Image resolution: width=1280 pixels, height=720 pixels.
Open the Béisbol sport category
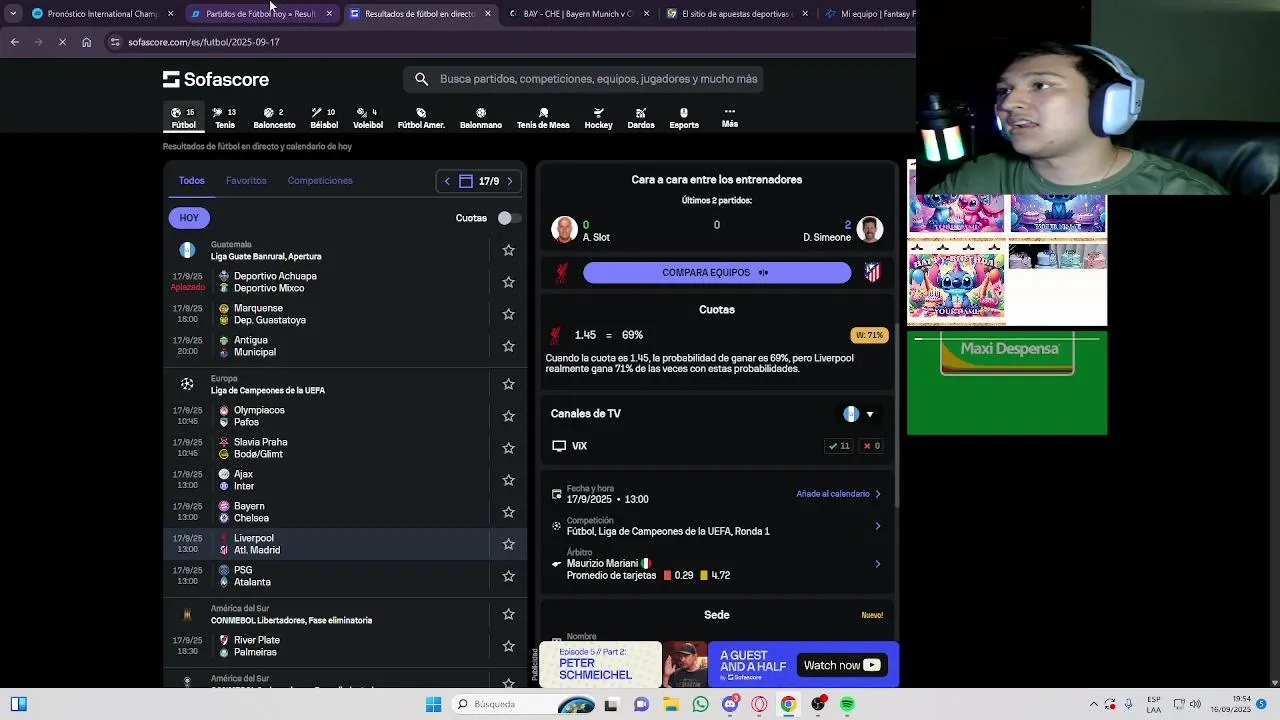click(324, 118)
